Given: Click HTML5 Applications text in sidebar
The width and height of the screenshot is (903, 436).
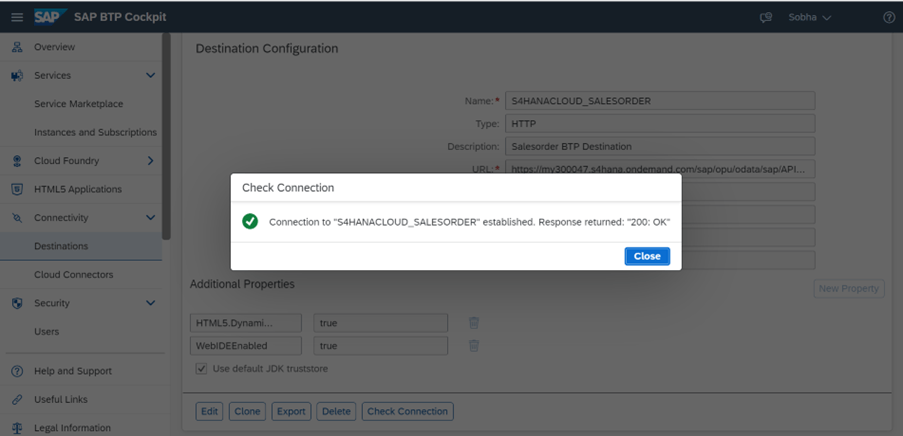Looking at the screenshot, I should tap(78, 189).
